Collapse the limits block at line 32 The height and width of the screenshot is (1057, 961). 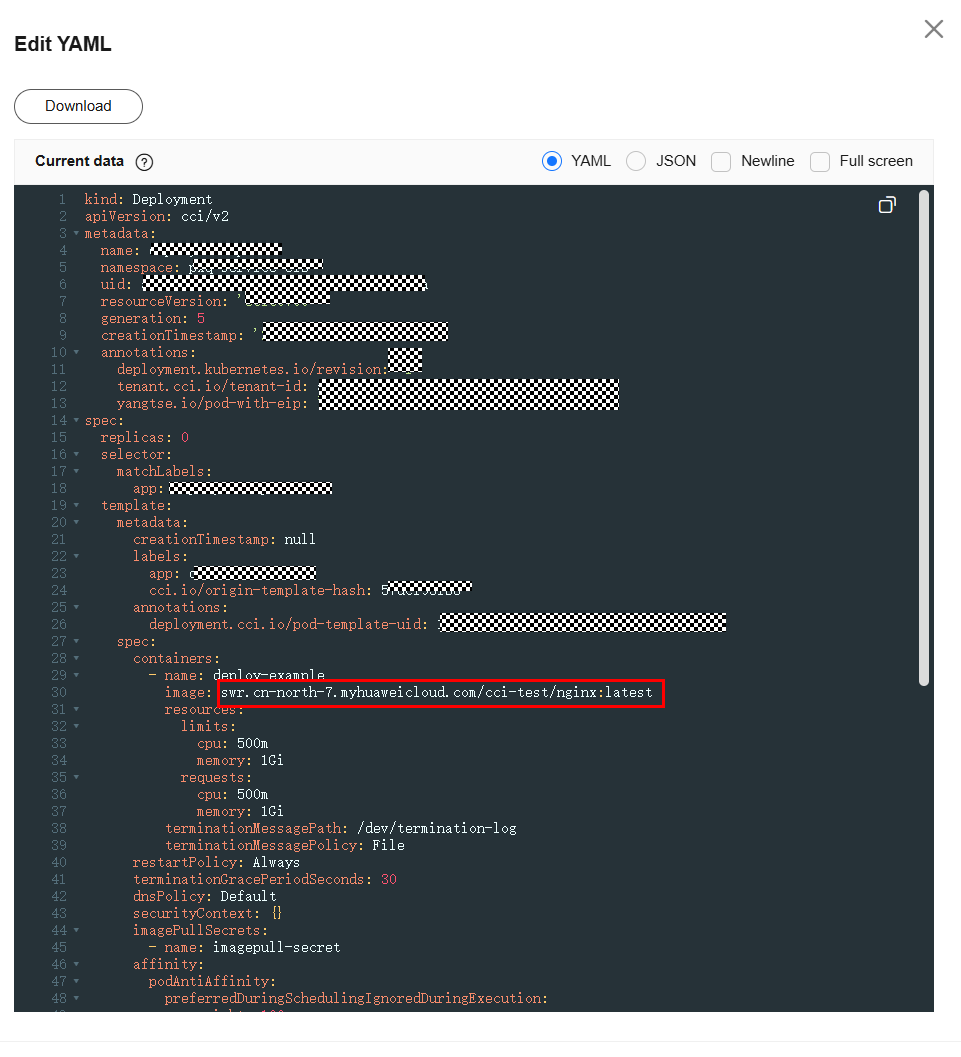[x=76, y=727]
